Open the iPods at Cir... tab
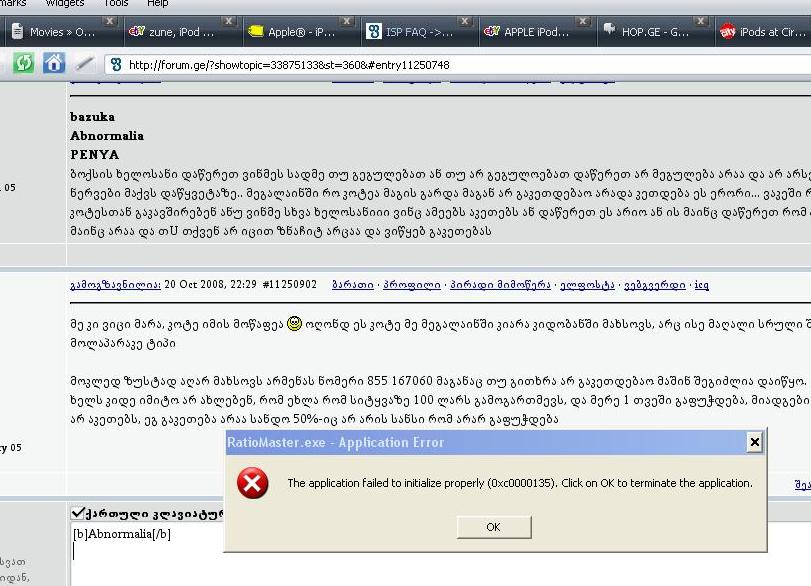This screenshot has width=811, height=586. [764, 32]
